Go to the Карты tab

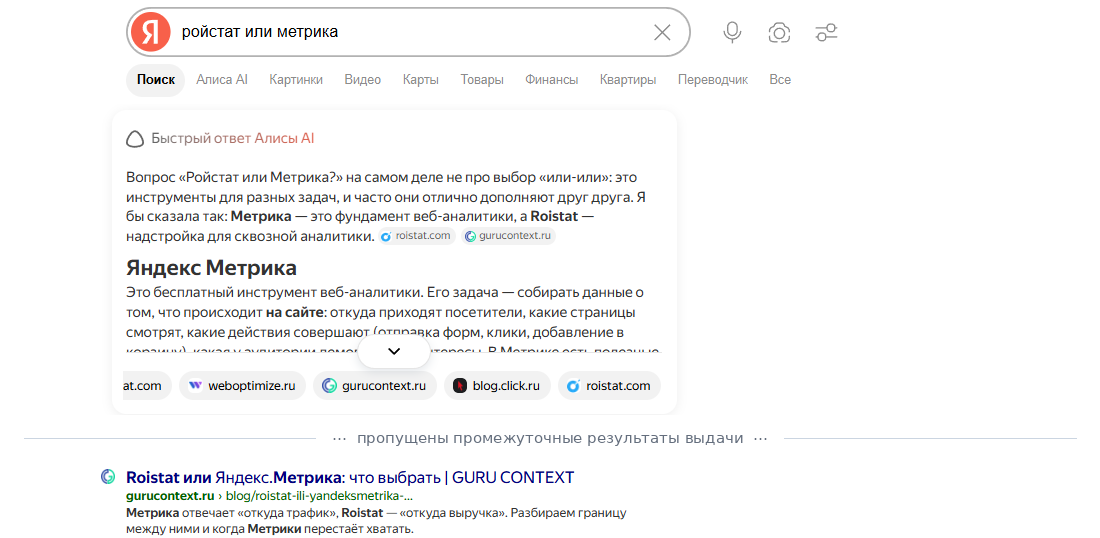pyautogui.click(x=421, y=80)
